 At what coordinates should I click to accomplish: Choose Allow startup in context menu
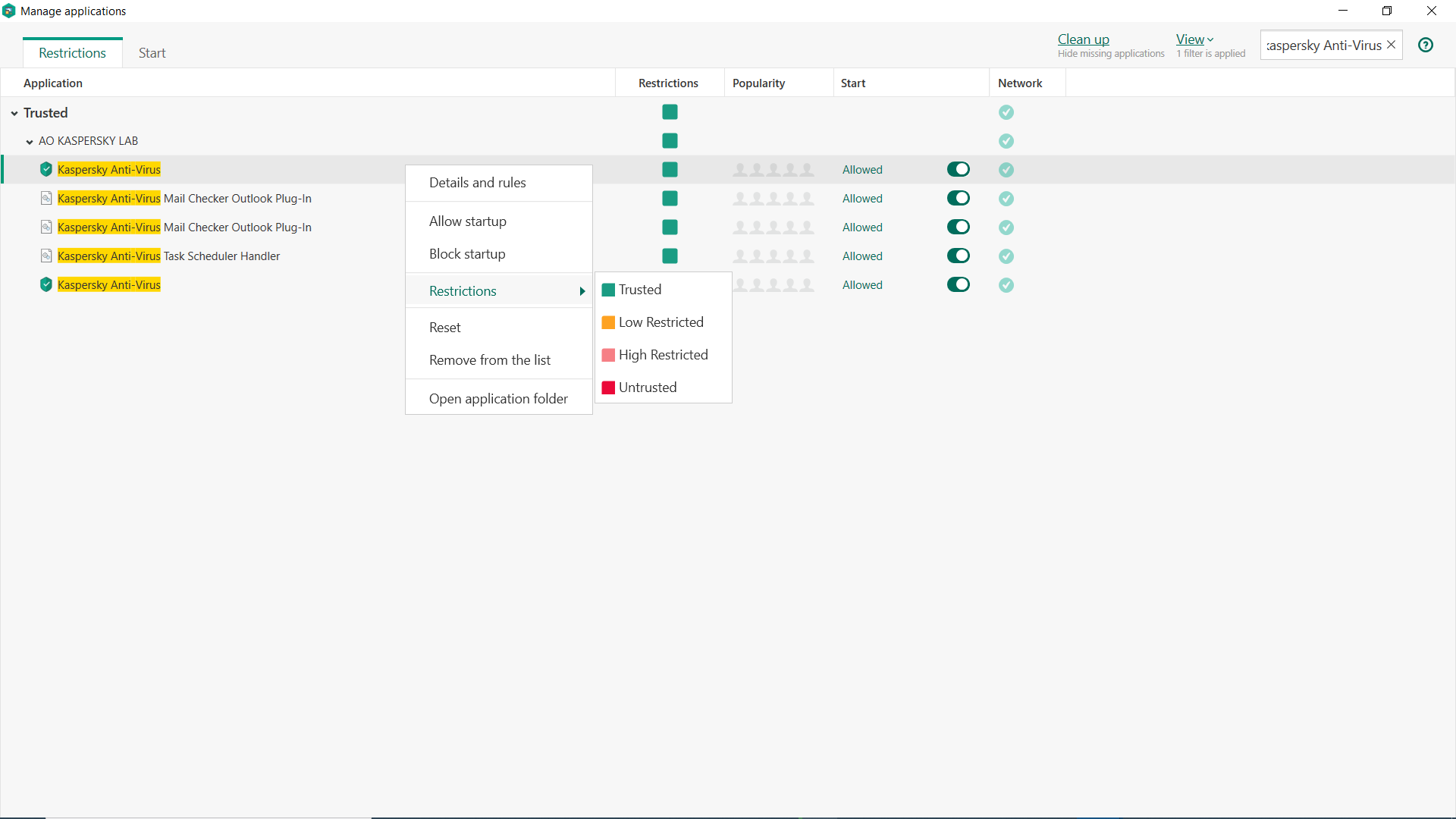tap(499, 221)
